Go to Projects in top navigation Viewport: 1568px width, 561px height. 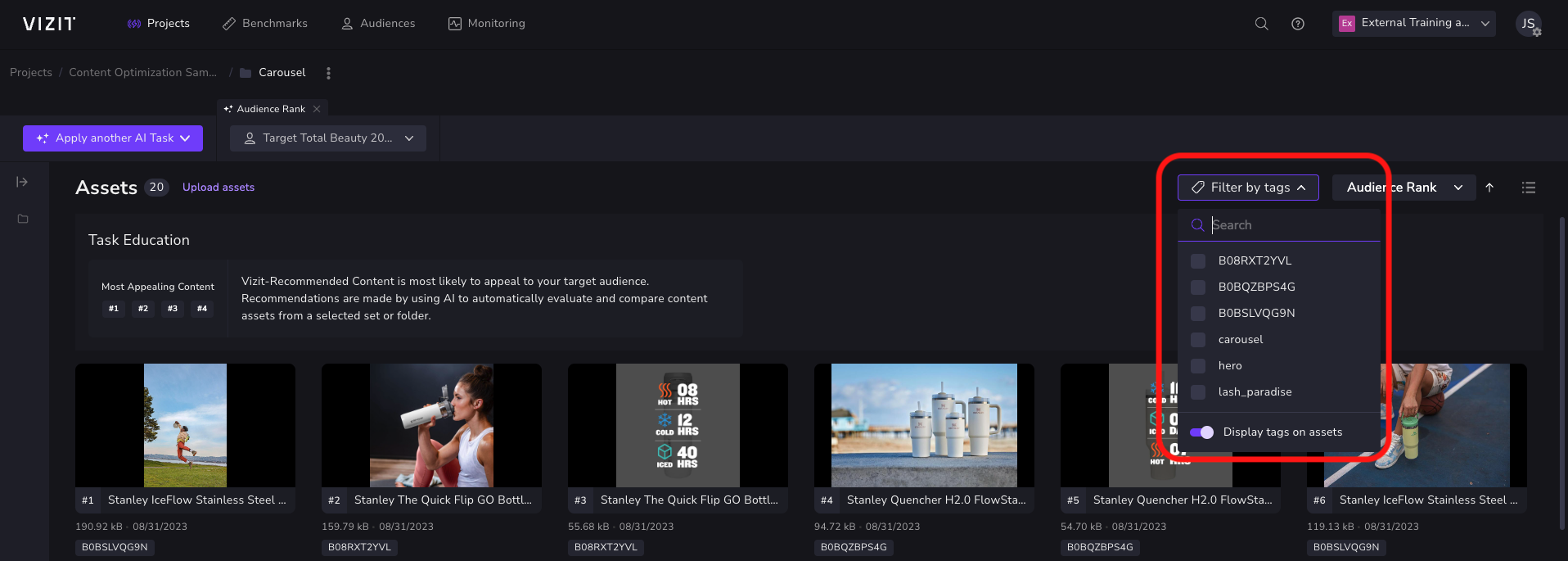159,24
